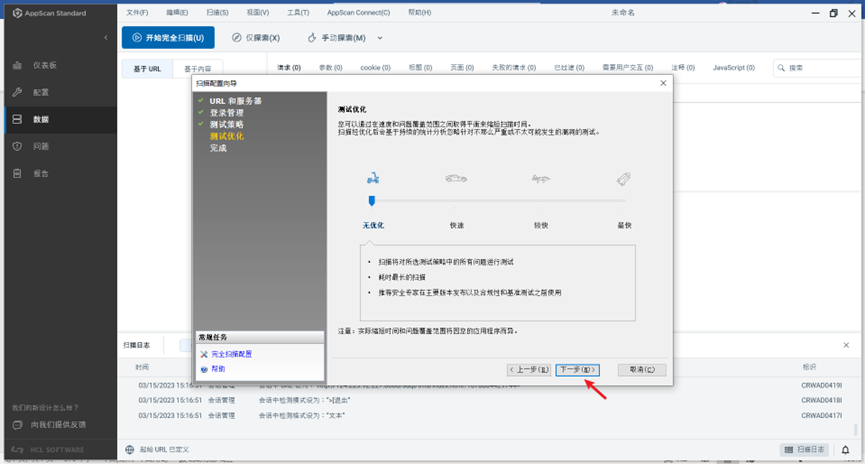
Task: Select the Parameters (0) tab
Action: (x=330, y=67)
